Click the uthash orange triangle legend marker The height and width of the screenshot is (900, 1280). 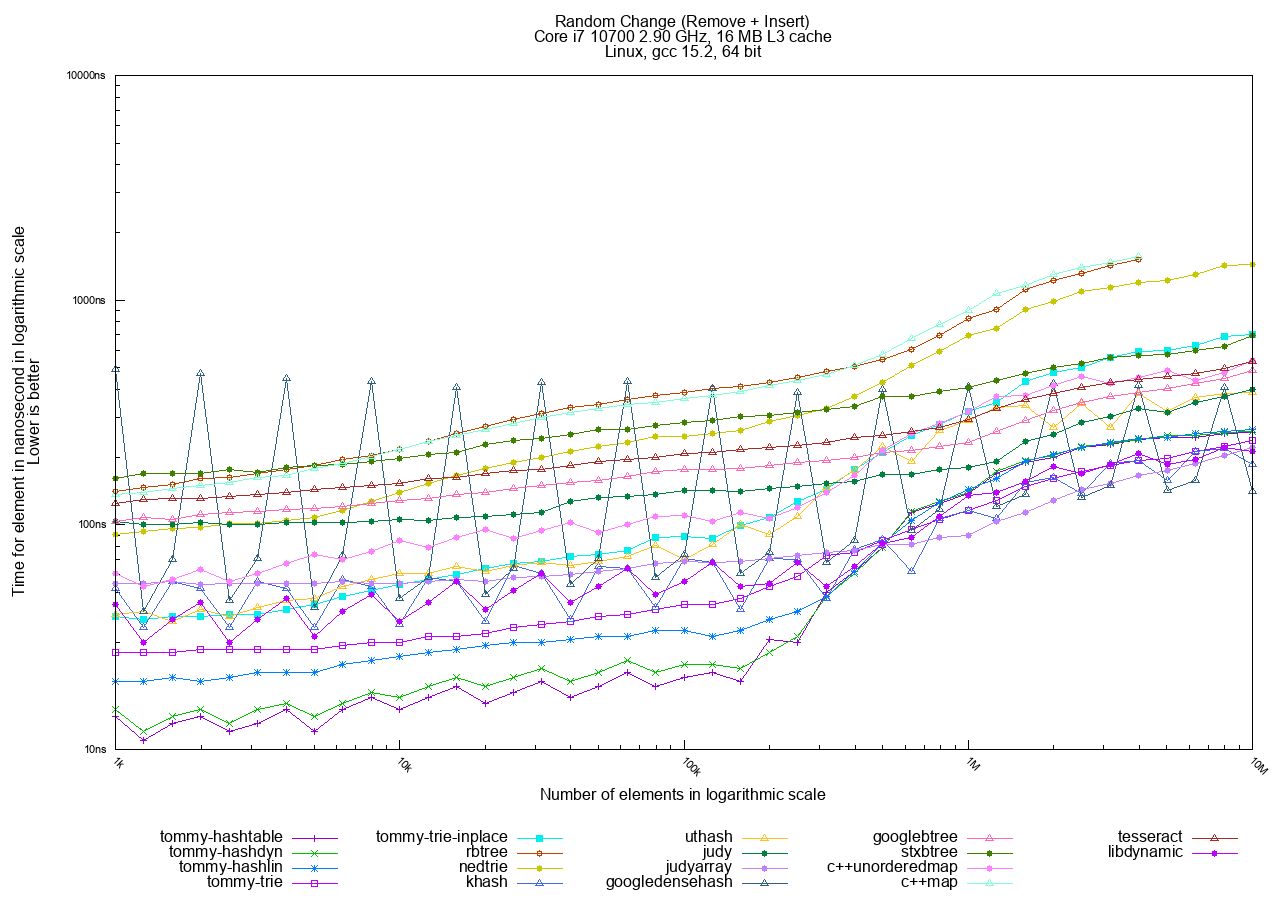click(764, 837)
